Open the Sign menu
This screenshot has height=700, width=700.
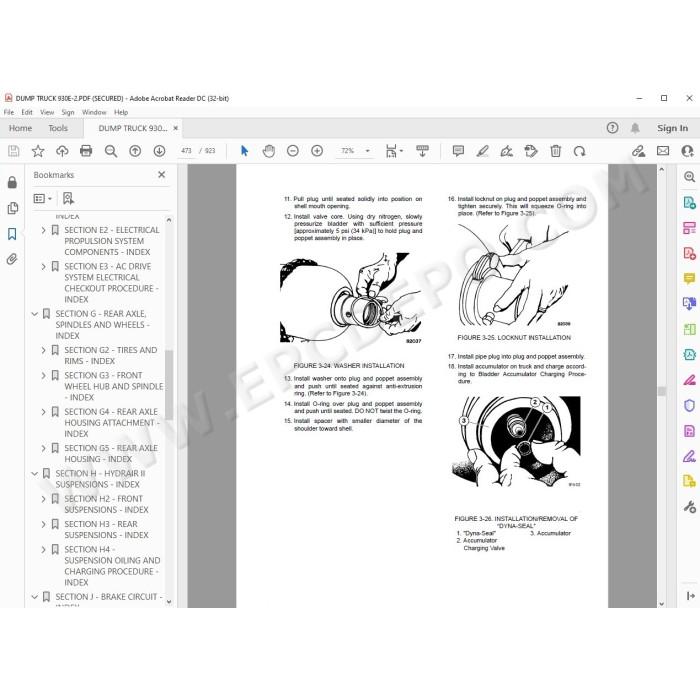68,112
